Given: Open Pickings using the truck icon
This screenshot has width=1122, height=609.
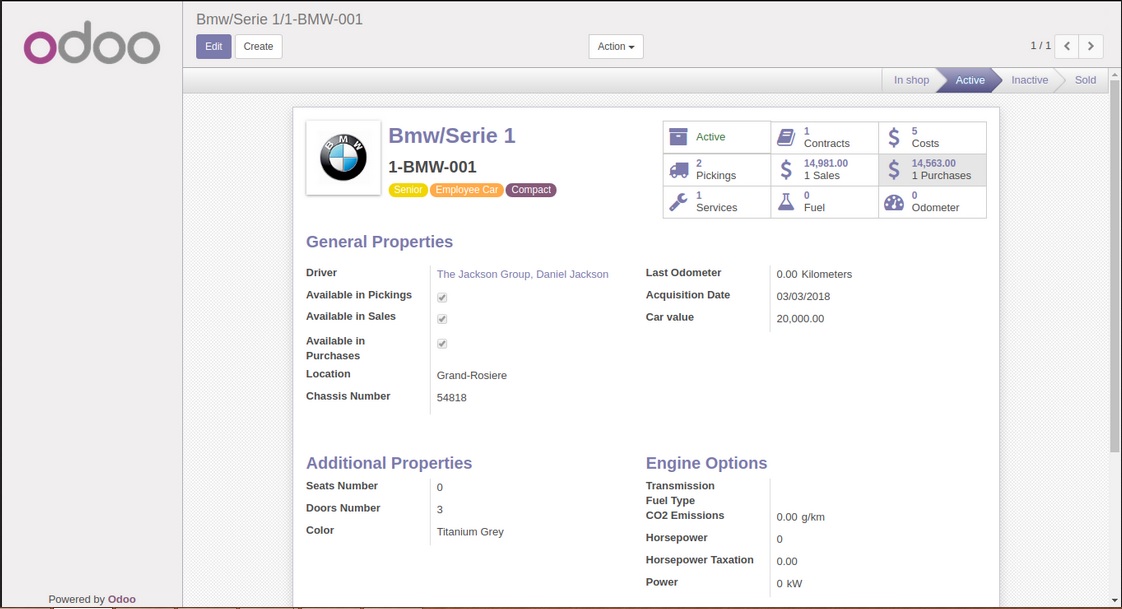Looking at the screenshot, I should (678, 170).
